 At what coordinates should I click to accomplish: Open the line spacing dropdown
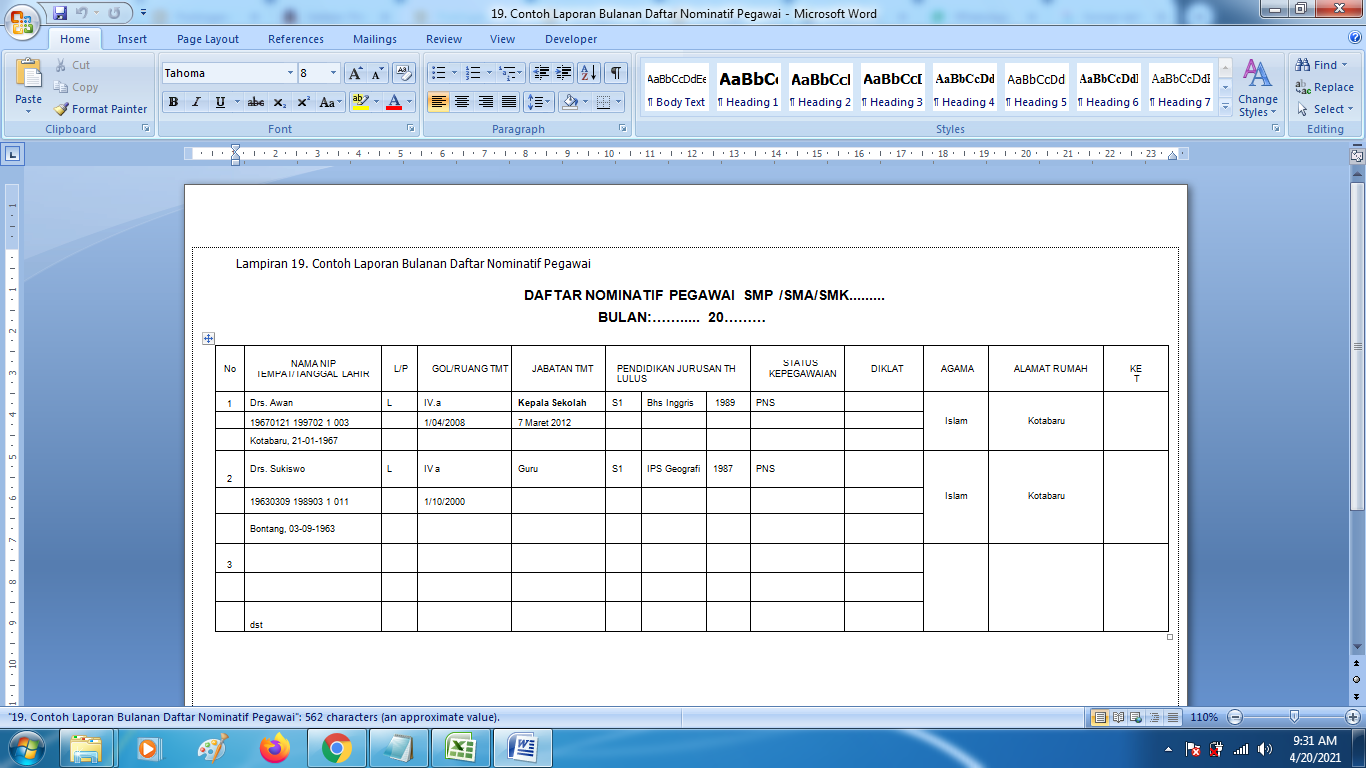tap(539, 102)
